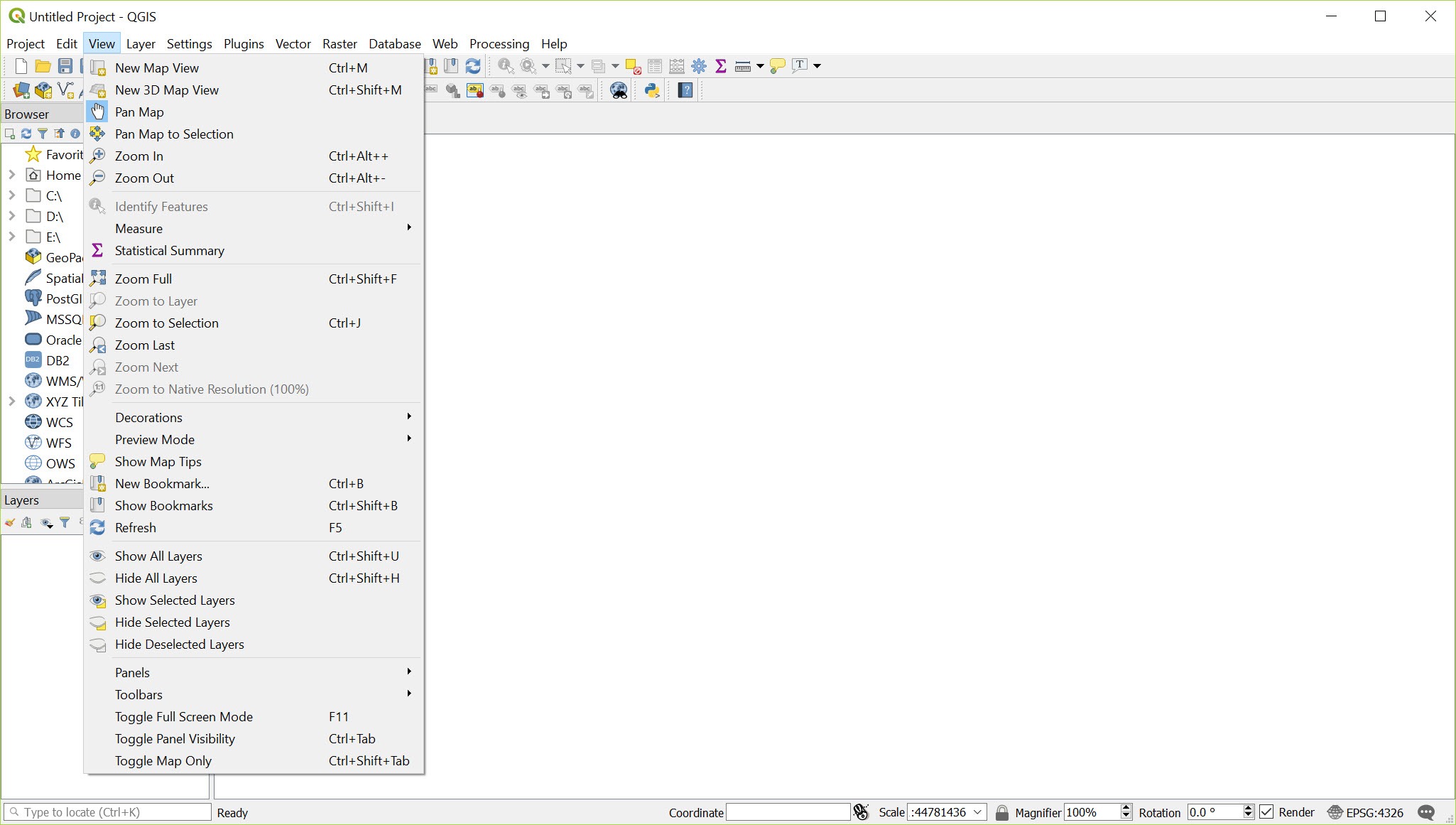The width and height of the screenshot is (1456, 825).
Task: Open the Scale dropdown in status bar
Action: (x=977, y=812)
